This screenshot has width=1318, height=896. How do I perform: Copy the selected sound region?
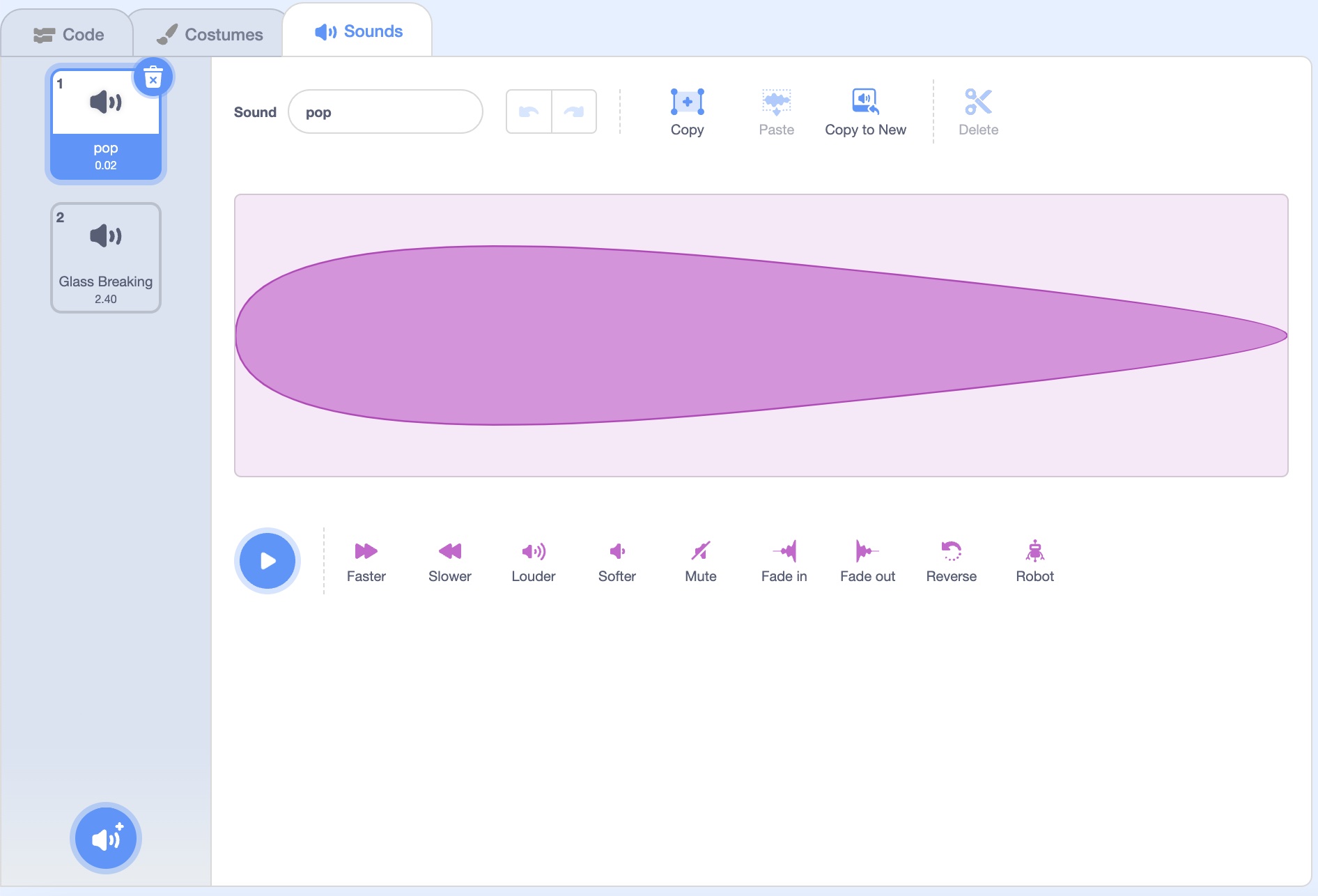[687, 112]
